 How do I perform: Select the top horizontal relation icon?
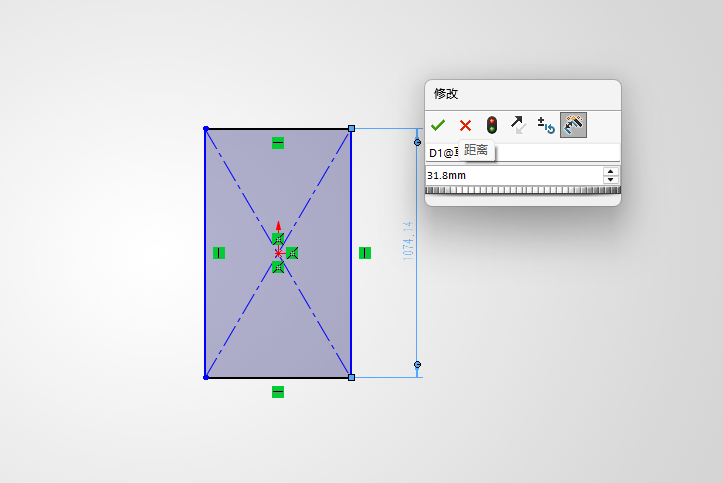278,143
